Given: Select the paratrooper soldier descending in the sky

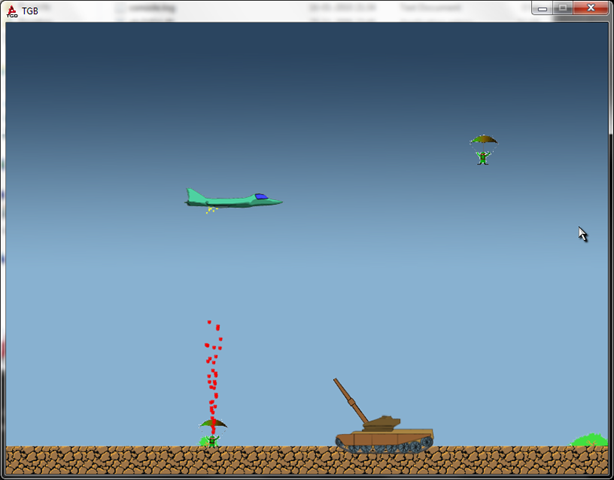Looking at the screenshot, I should [x=483, y=157].
